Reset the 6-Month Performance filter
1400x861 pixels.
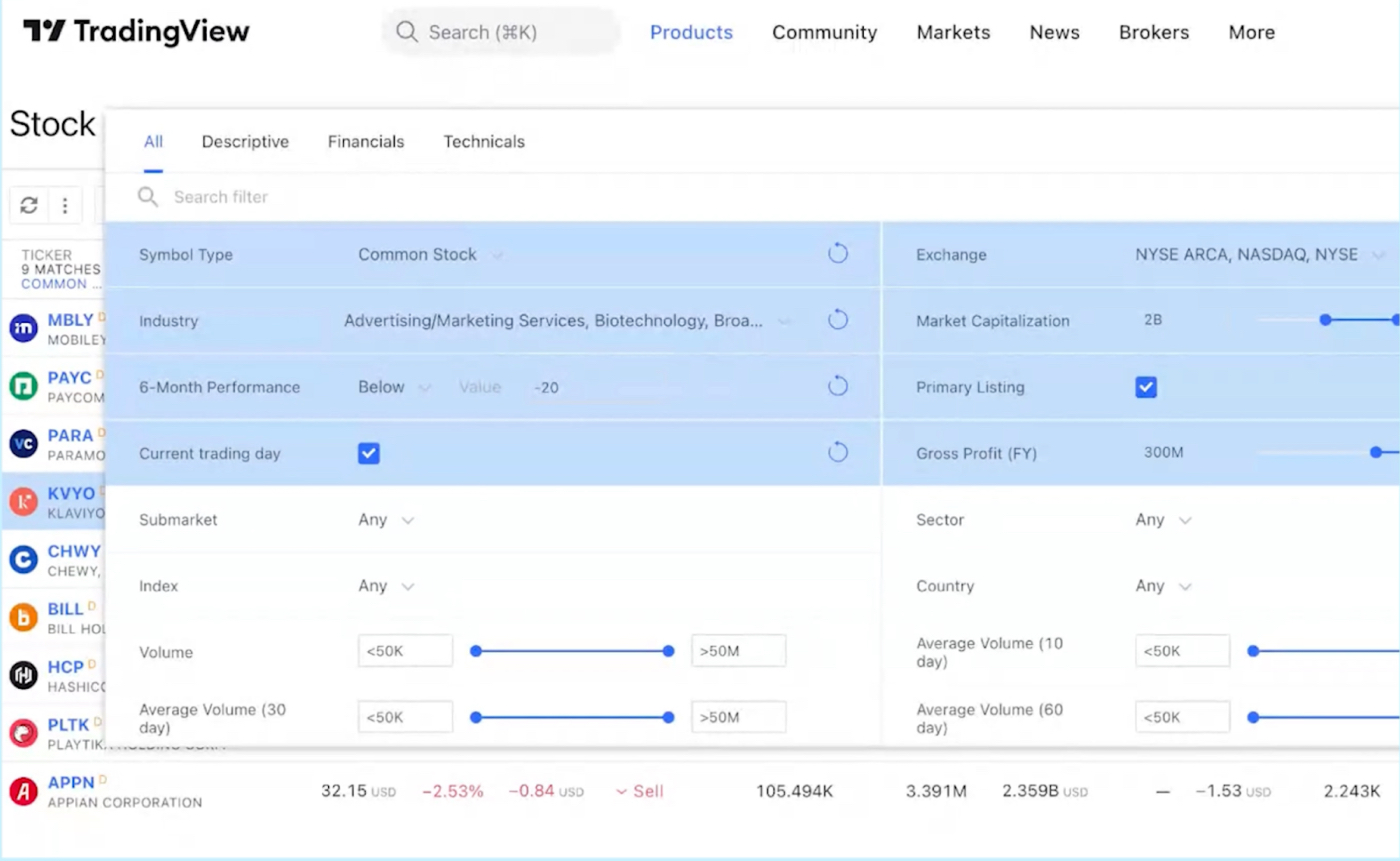click(x=838, y=387)
